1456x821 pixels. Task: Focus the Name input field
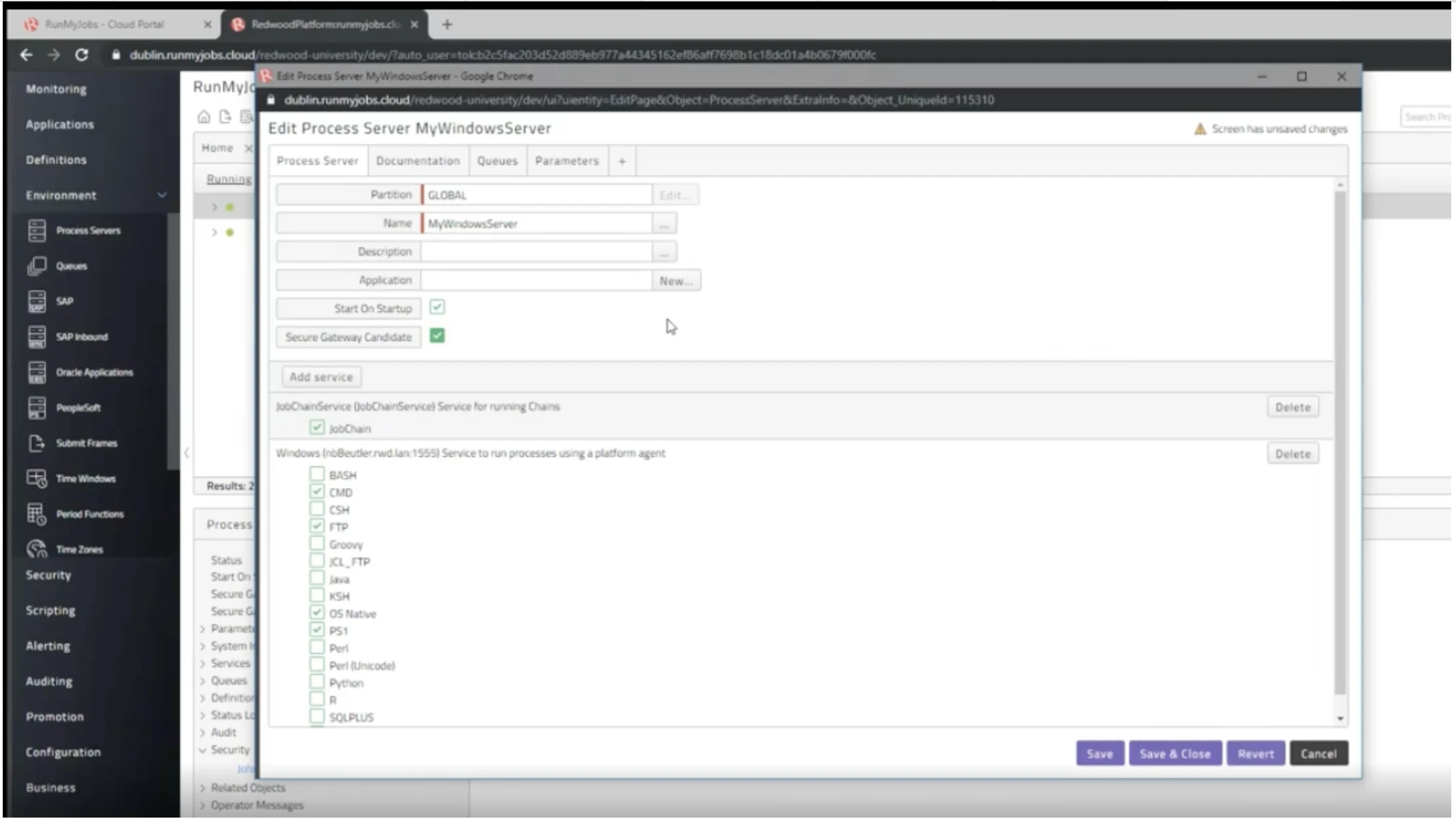[x=536, y=224]
